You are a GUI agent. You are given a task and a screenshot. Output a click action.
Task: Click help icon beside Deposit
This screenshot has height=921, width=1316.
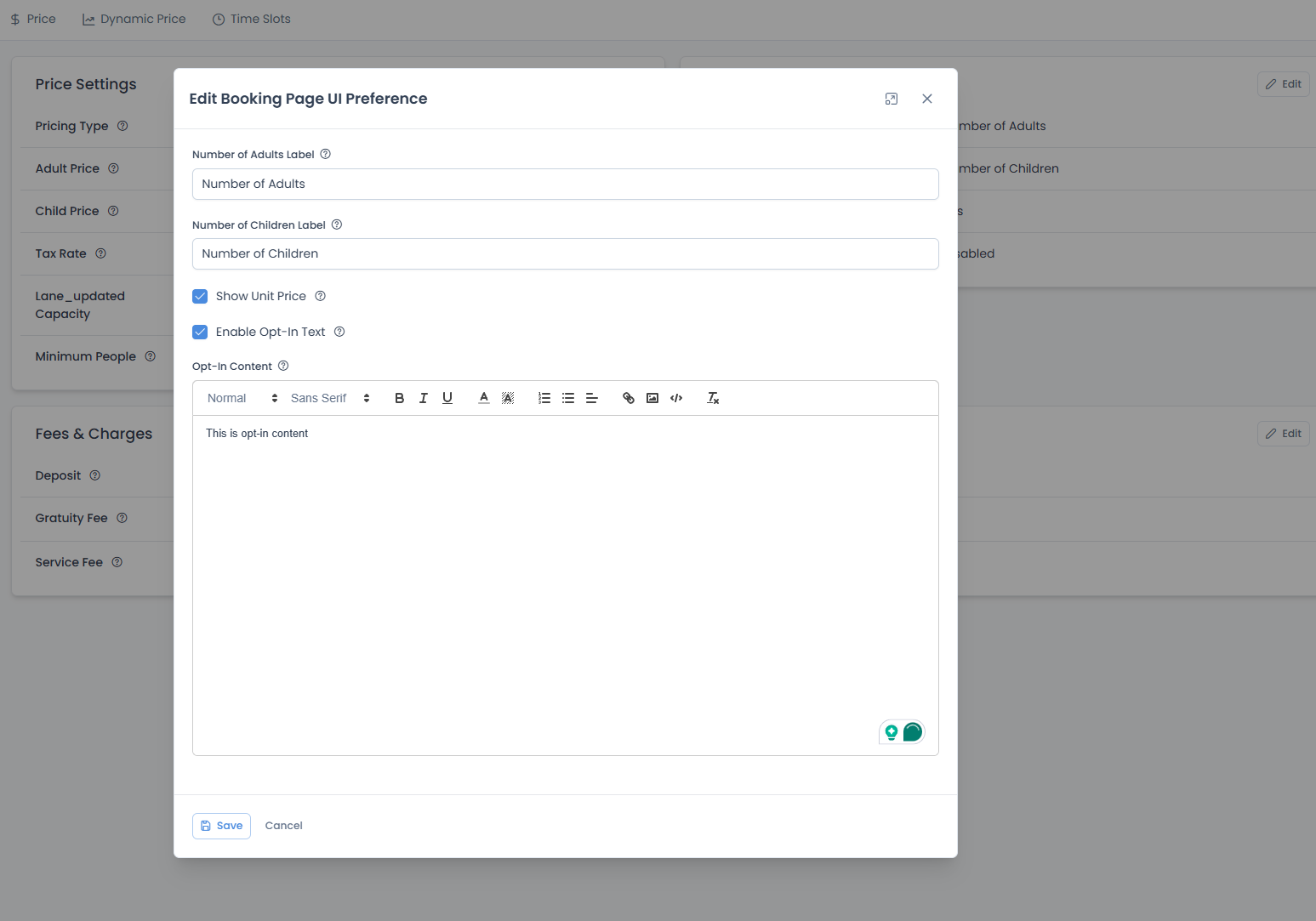(95, 475)
